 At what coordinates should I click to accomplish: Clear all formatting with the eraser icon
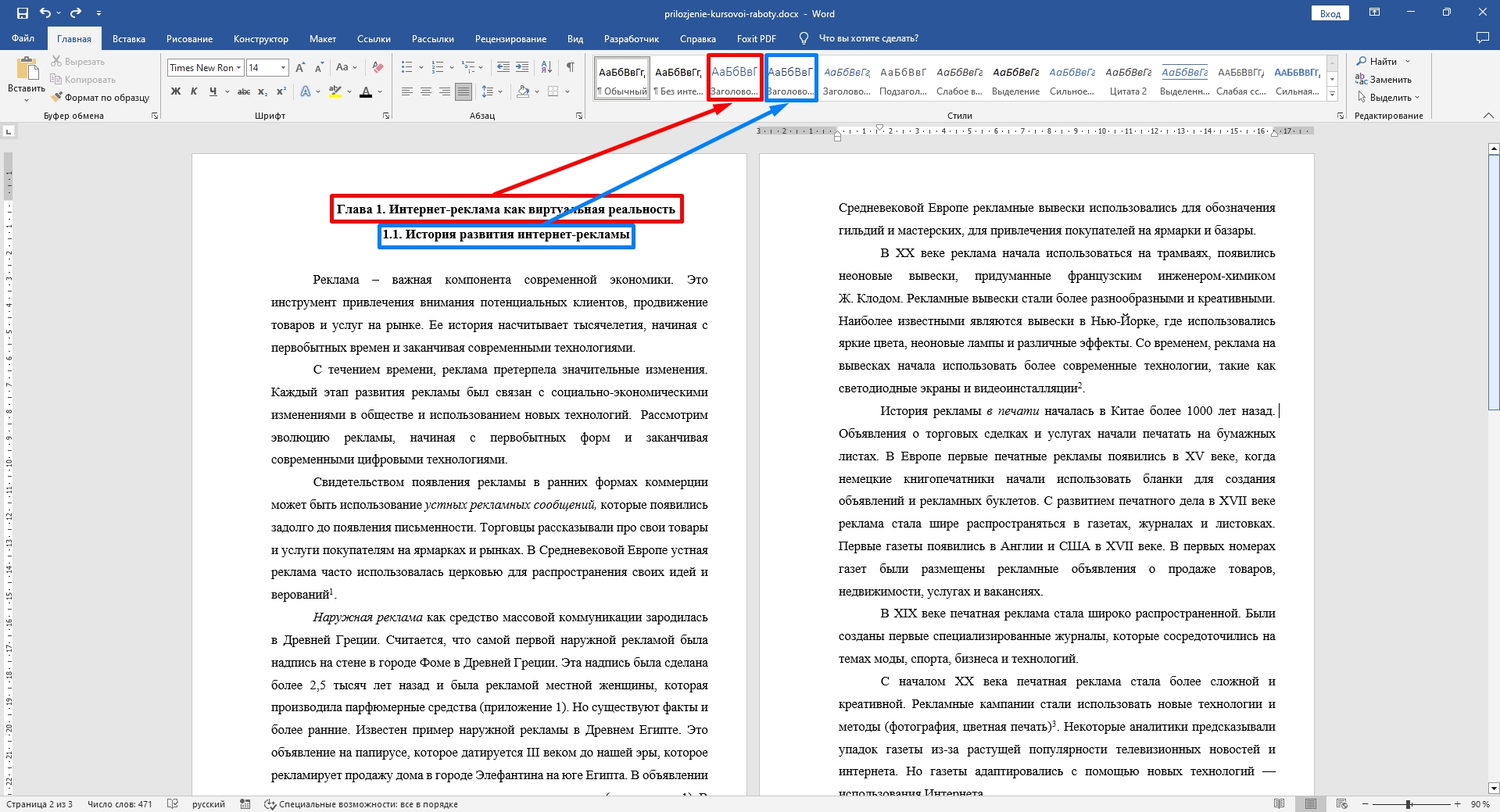coord(378,68)
